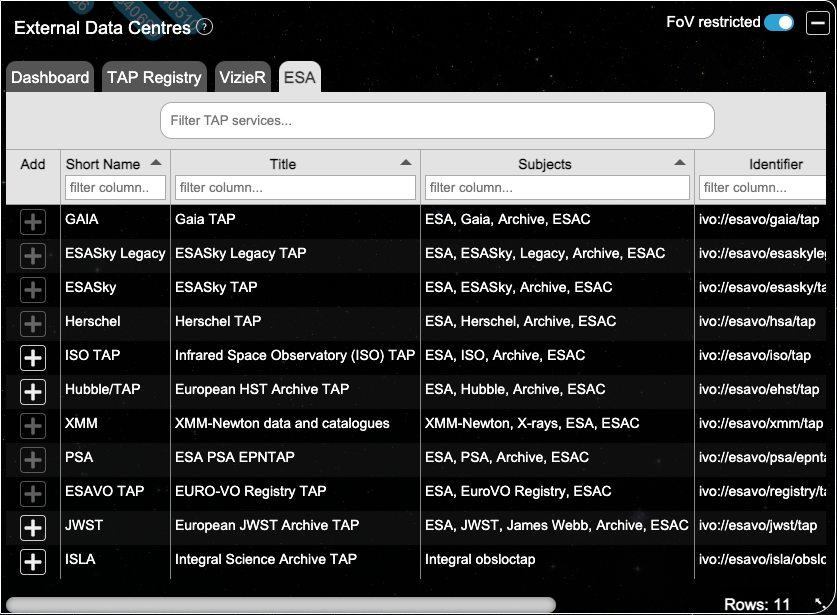Add the GAIA TAP service
The height and width of the screenshot is (615, 837).
click(x=33, y=222)
